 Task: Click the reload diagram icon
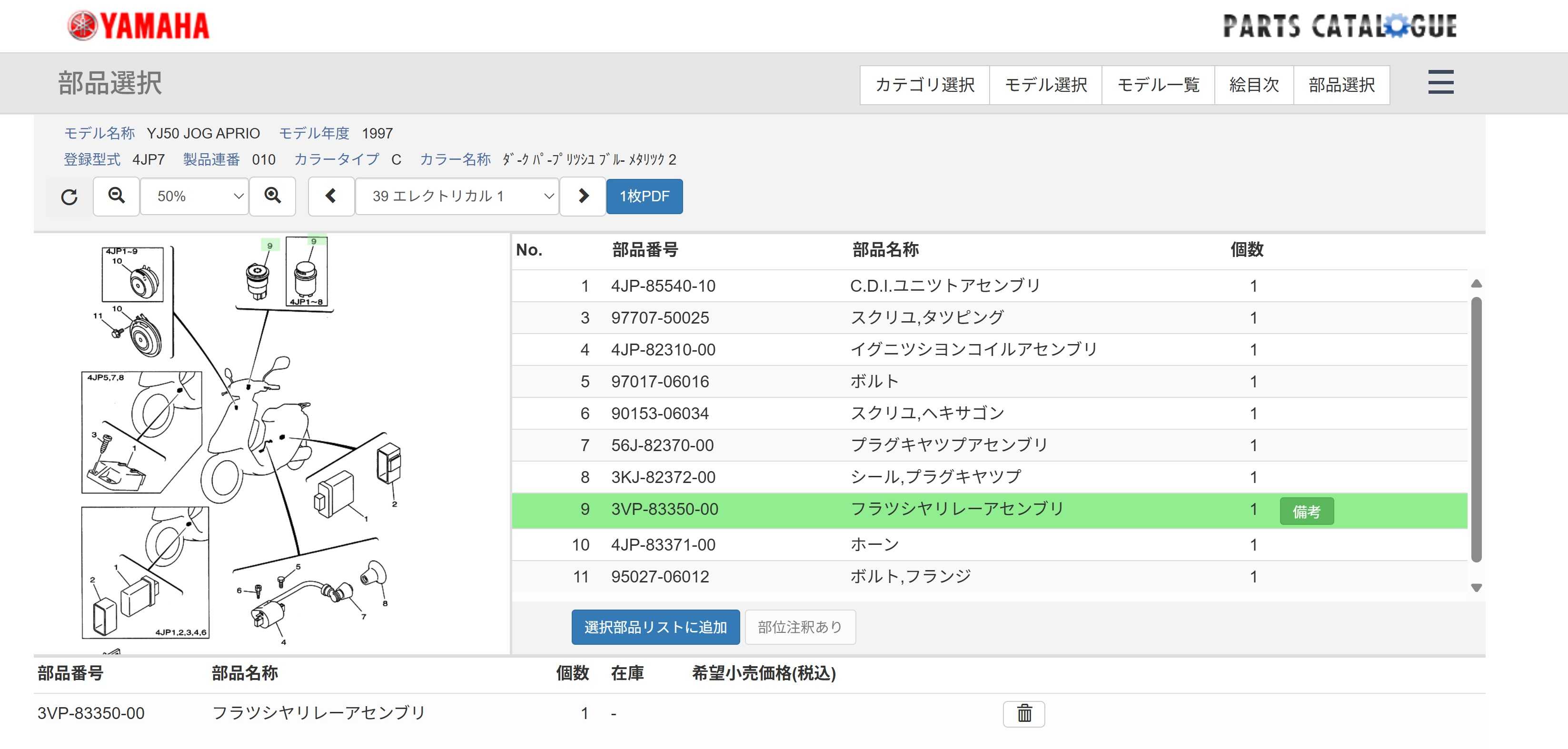click(x=69, y=197)
